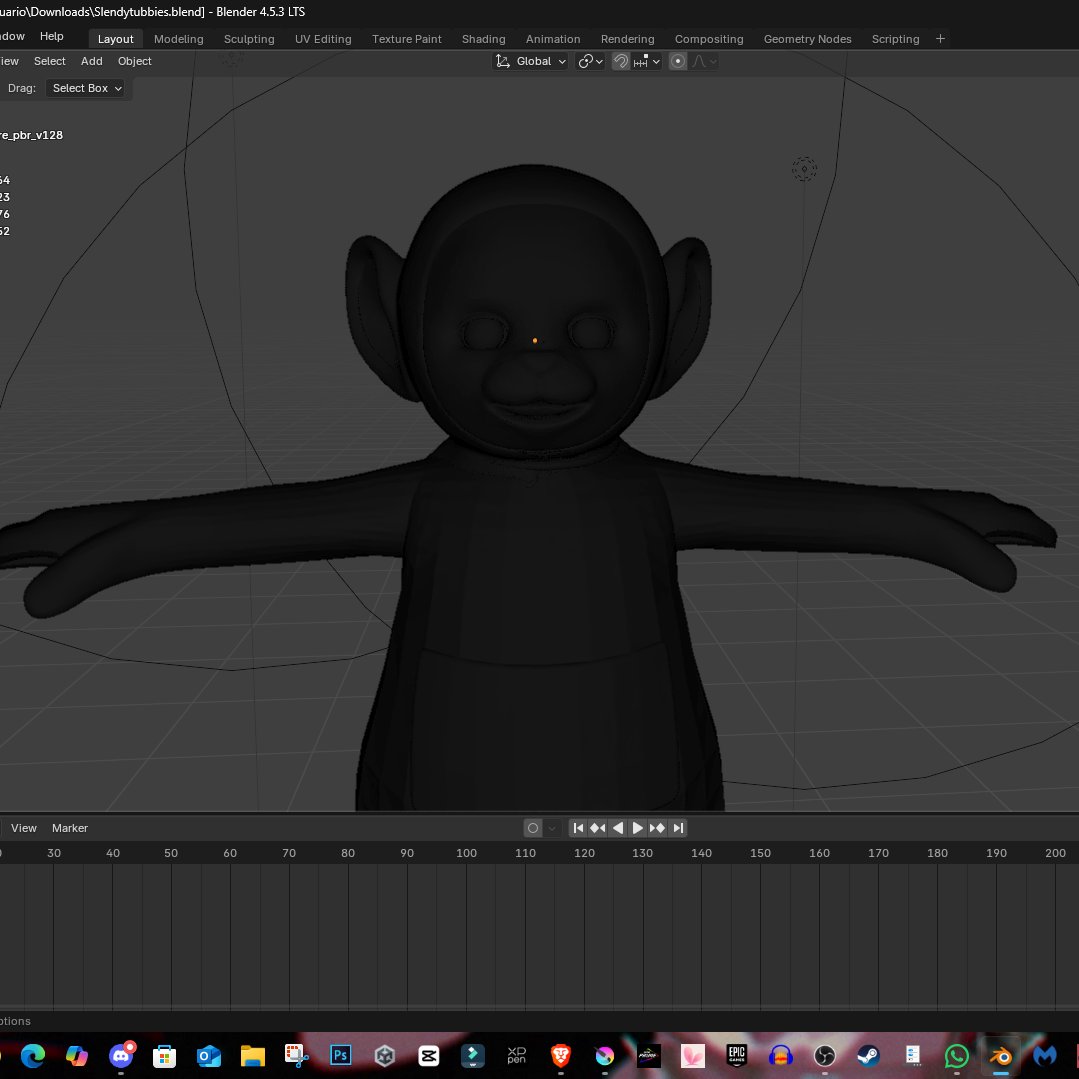Open Copilot from taskbar
The image size is (1079, 1079).
(76, 1055)
